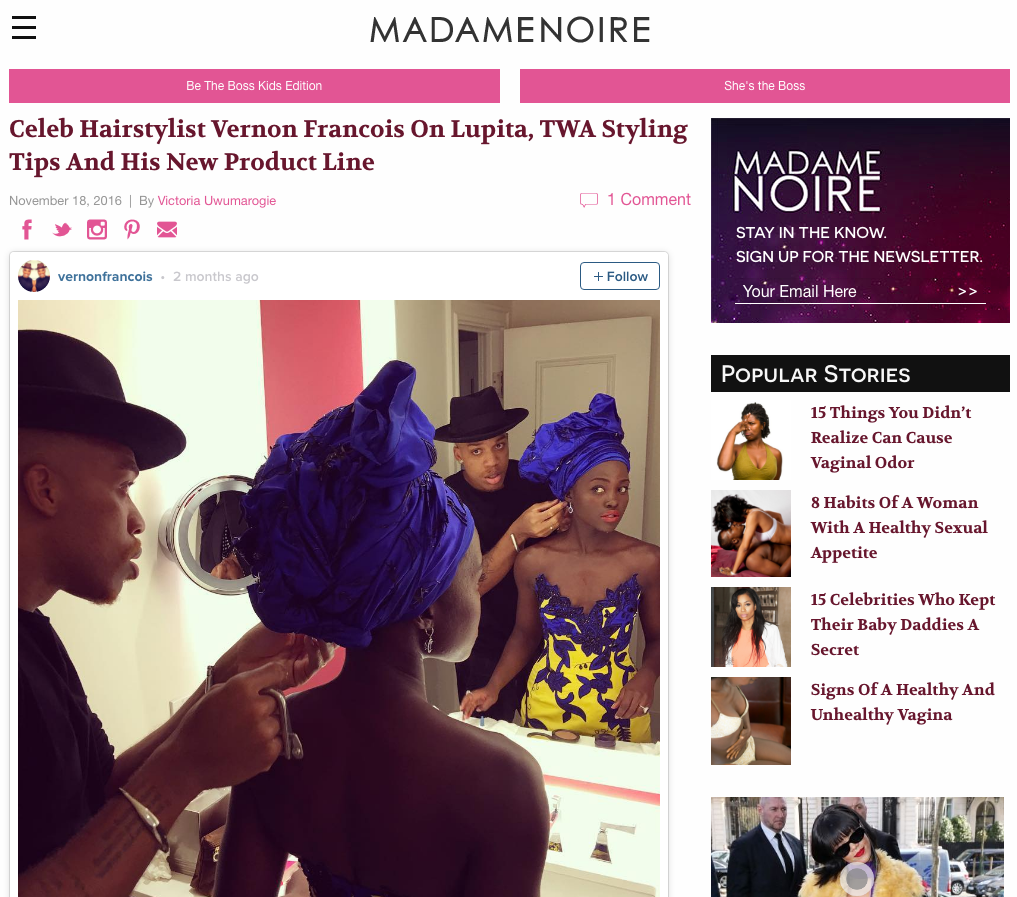Image resolution: width=1017 pixels, height=897 pixels.
Task: Open vernonfrancois username link
Action: [x=105, y=276]
